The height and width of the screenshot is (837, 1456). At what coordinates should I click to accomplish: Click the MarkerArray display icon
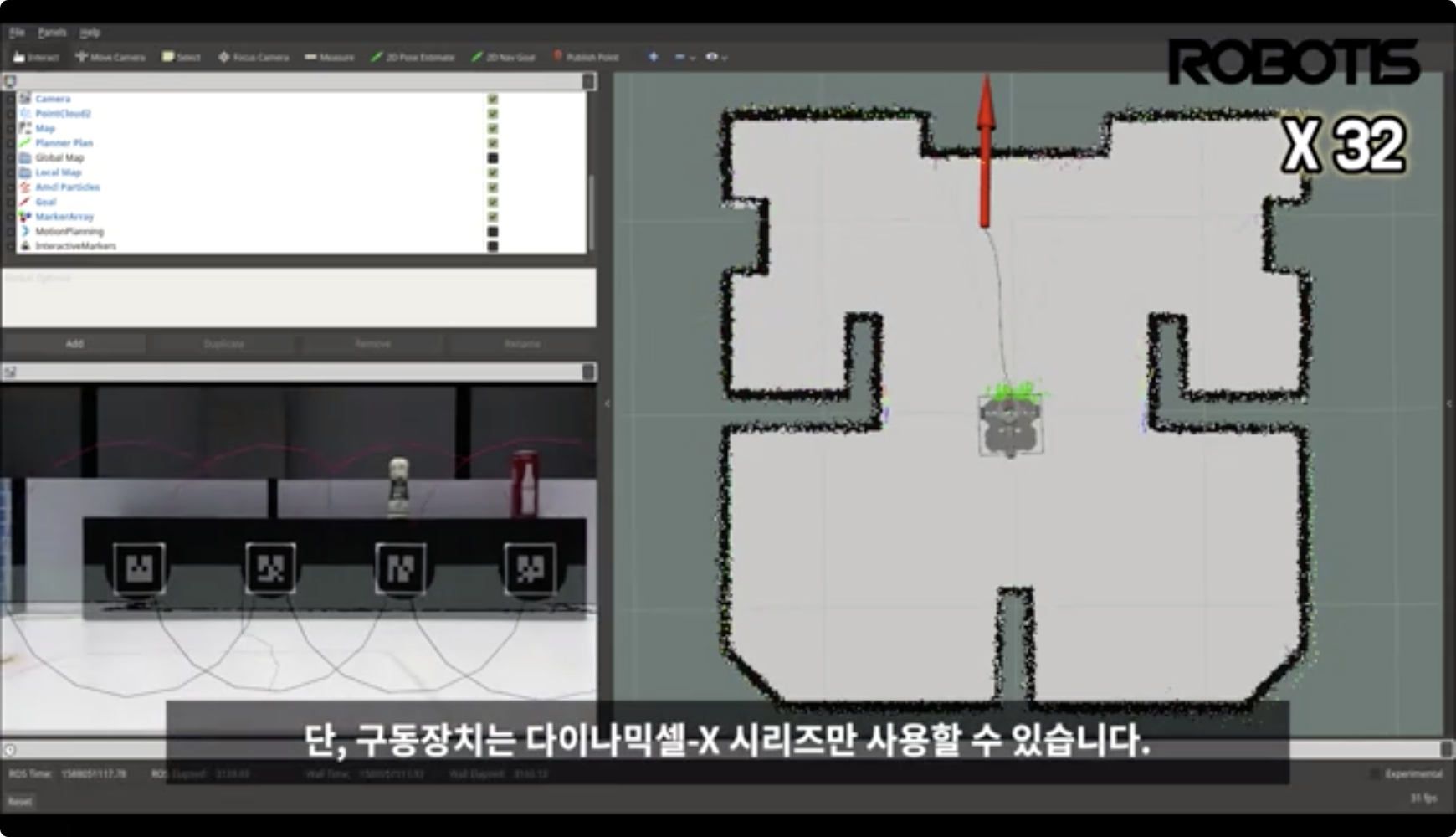[x=25, y=217]
